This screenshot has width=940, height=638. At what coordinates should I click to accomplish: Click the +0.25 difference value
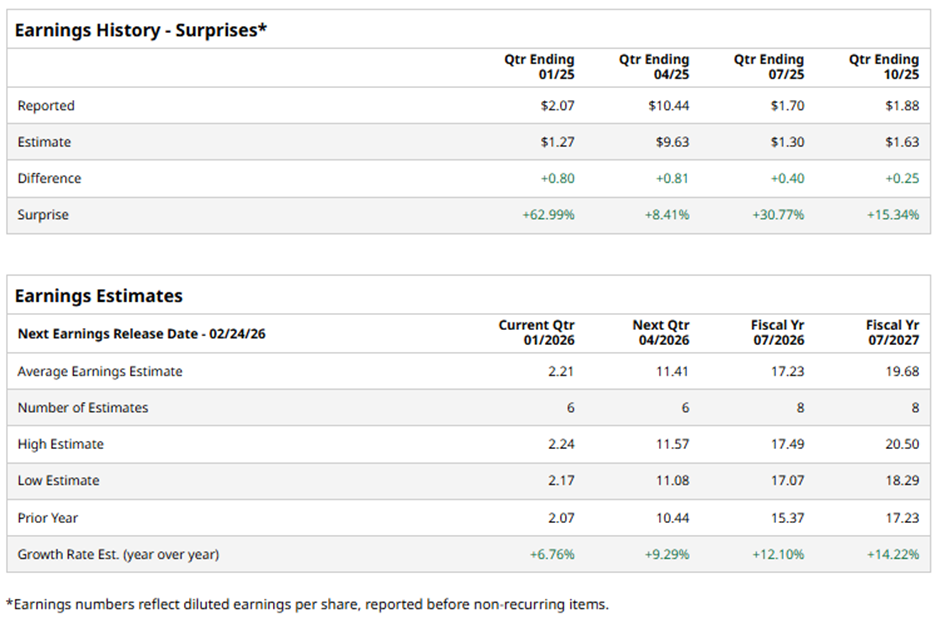901,179
